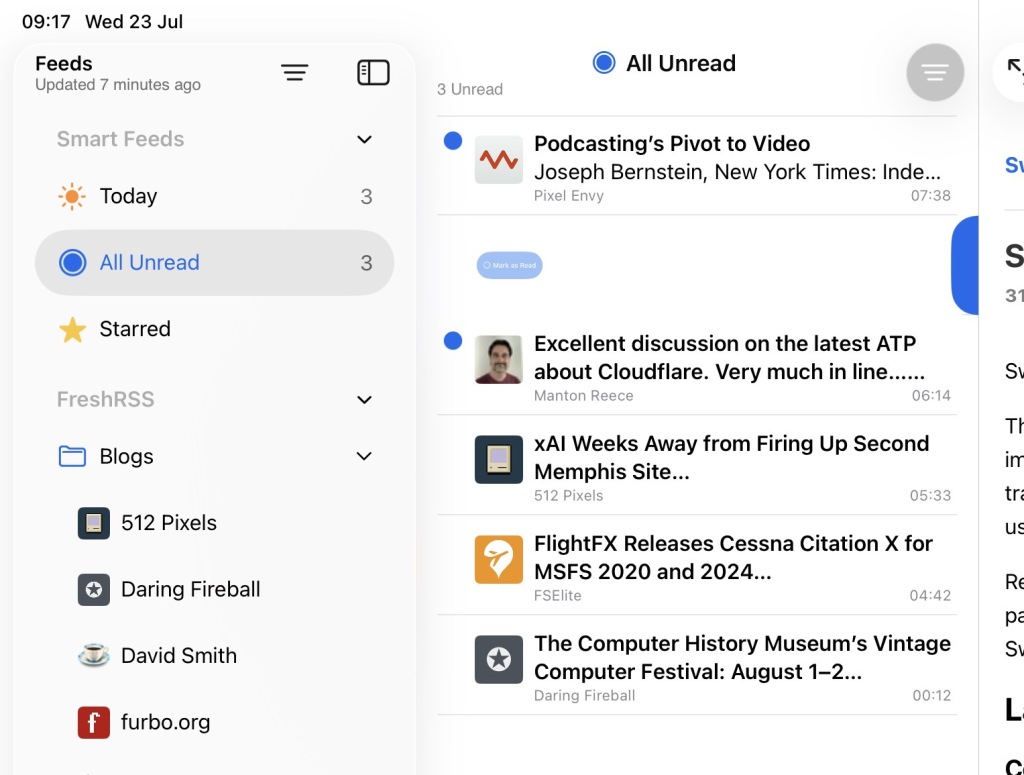Click the Mark as Read button

[x=509, y=265]
